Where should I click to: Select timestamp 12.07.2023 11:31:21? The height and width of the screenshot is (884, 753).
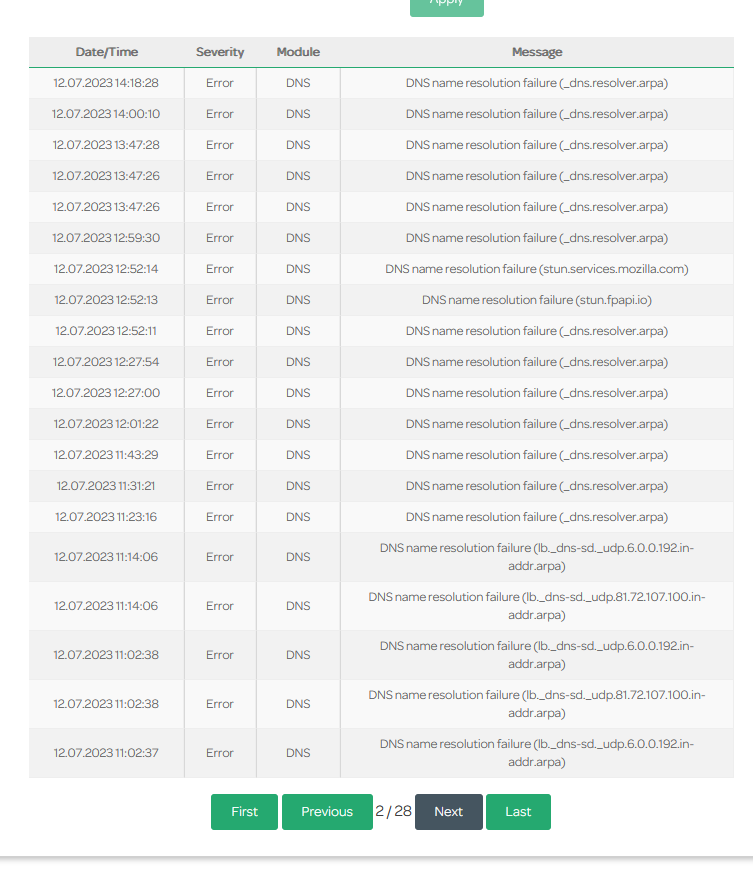[x=106, y=486]
